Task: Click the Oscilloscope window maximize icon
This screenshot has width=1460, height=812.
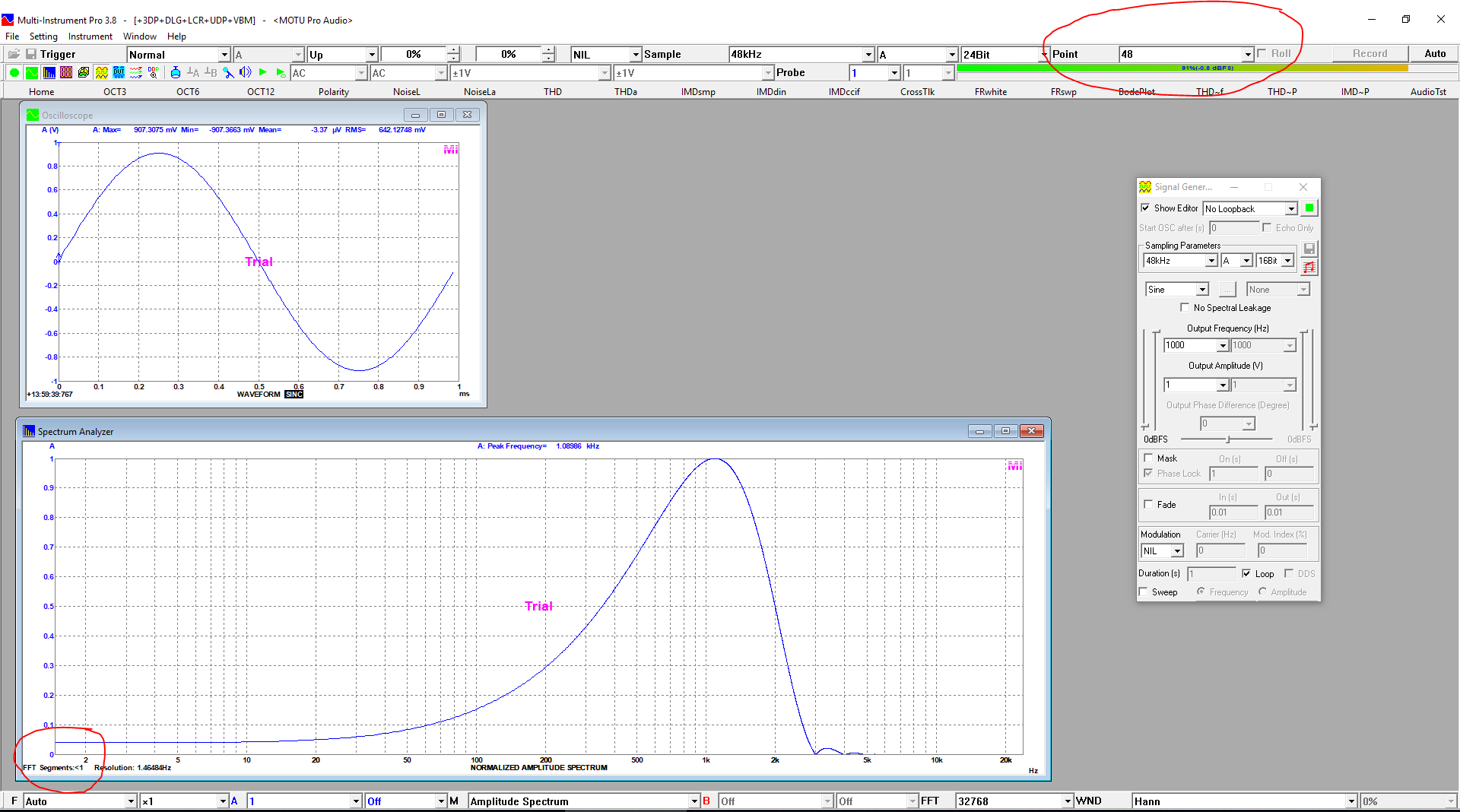Action: point(441,115)
